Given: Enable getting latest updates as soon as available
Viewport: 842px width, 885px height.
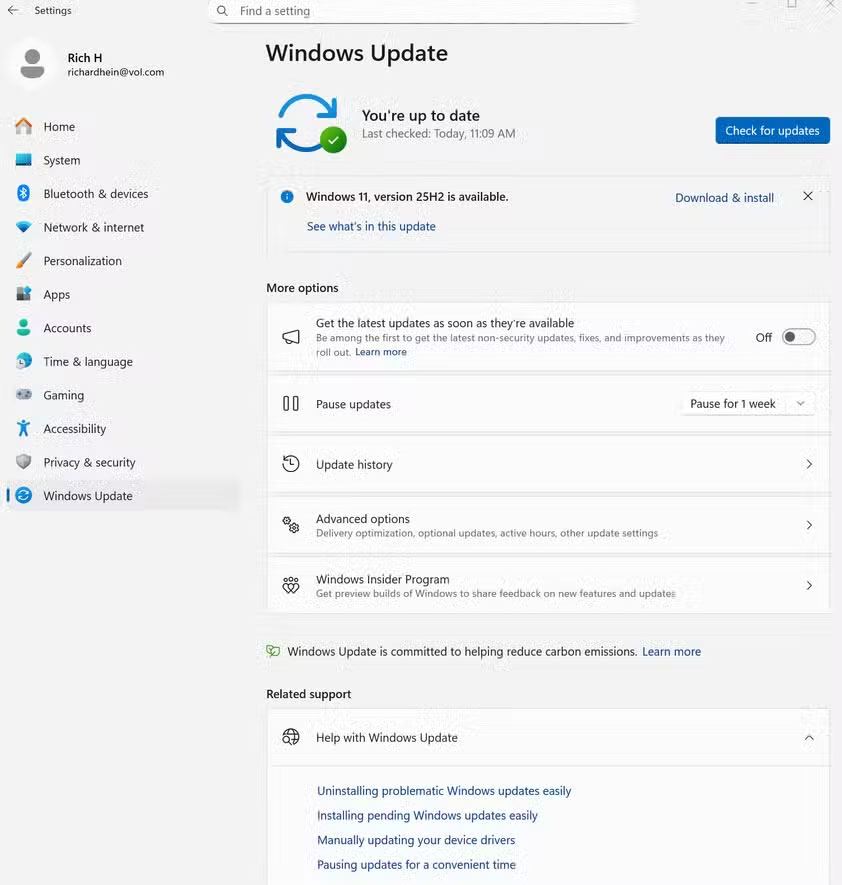Looking at the screenshot, I should (797, 337).
